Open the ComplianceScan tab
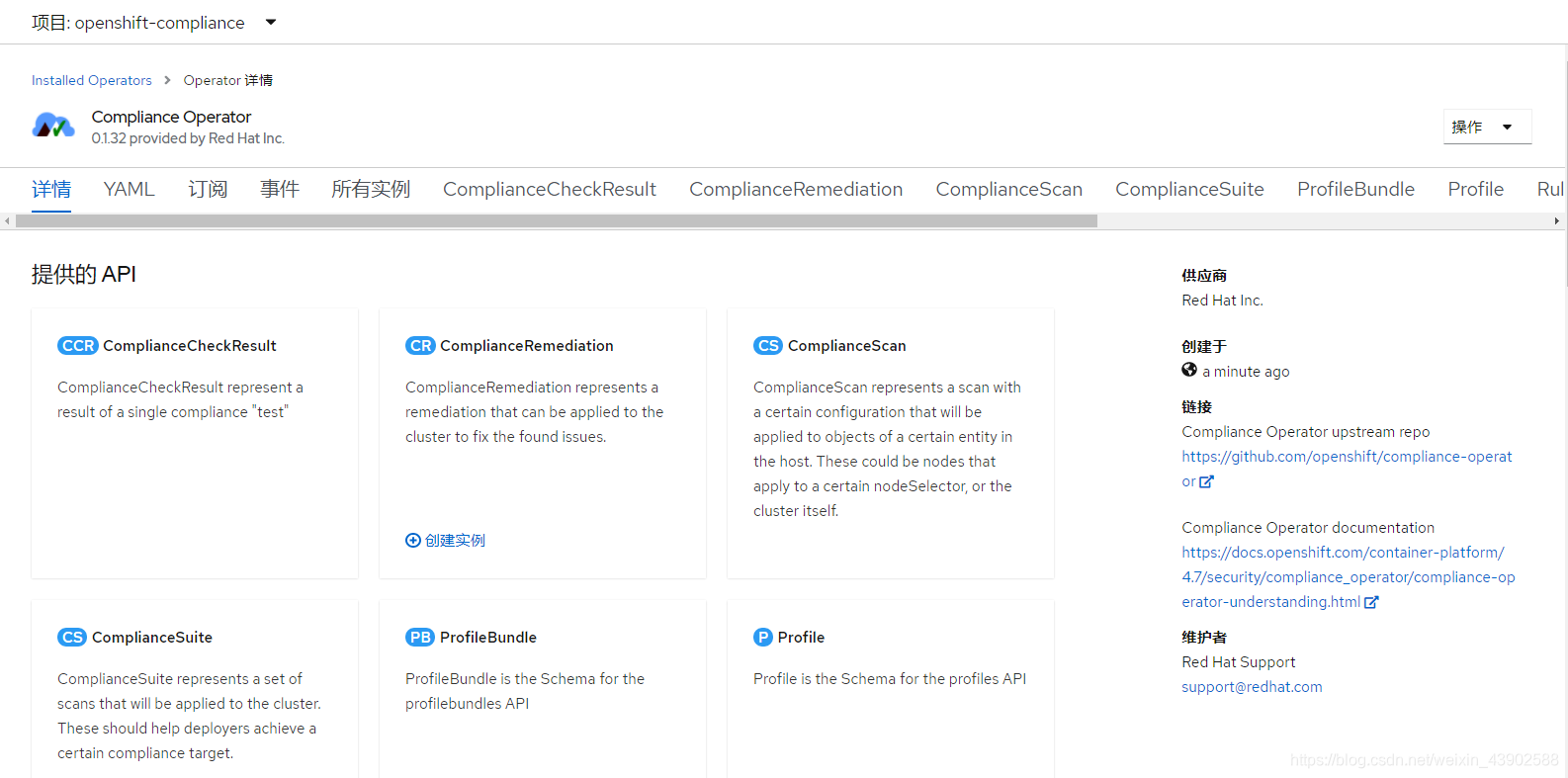1568x778 pixels. 1009,189
